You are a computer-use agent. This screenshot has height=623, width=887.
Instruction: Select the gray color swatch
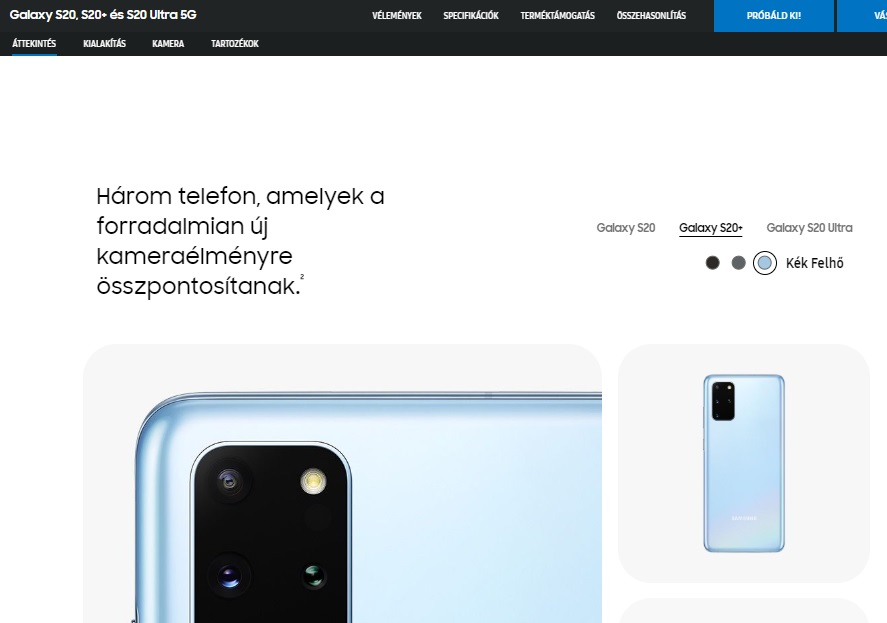pyautogui.click(x=738, y=263)
